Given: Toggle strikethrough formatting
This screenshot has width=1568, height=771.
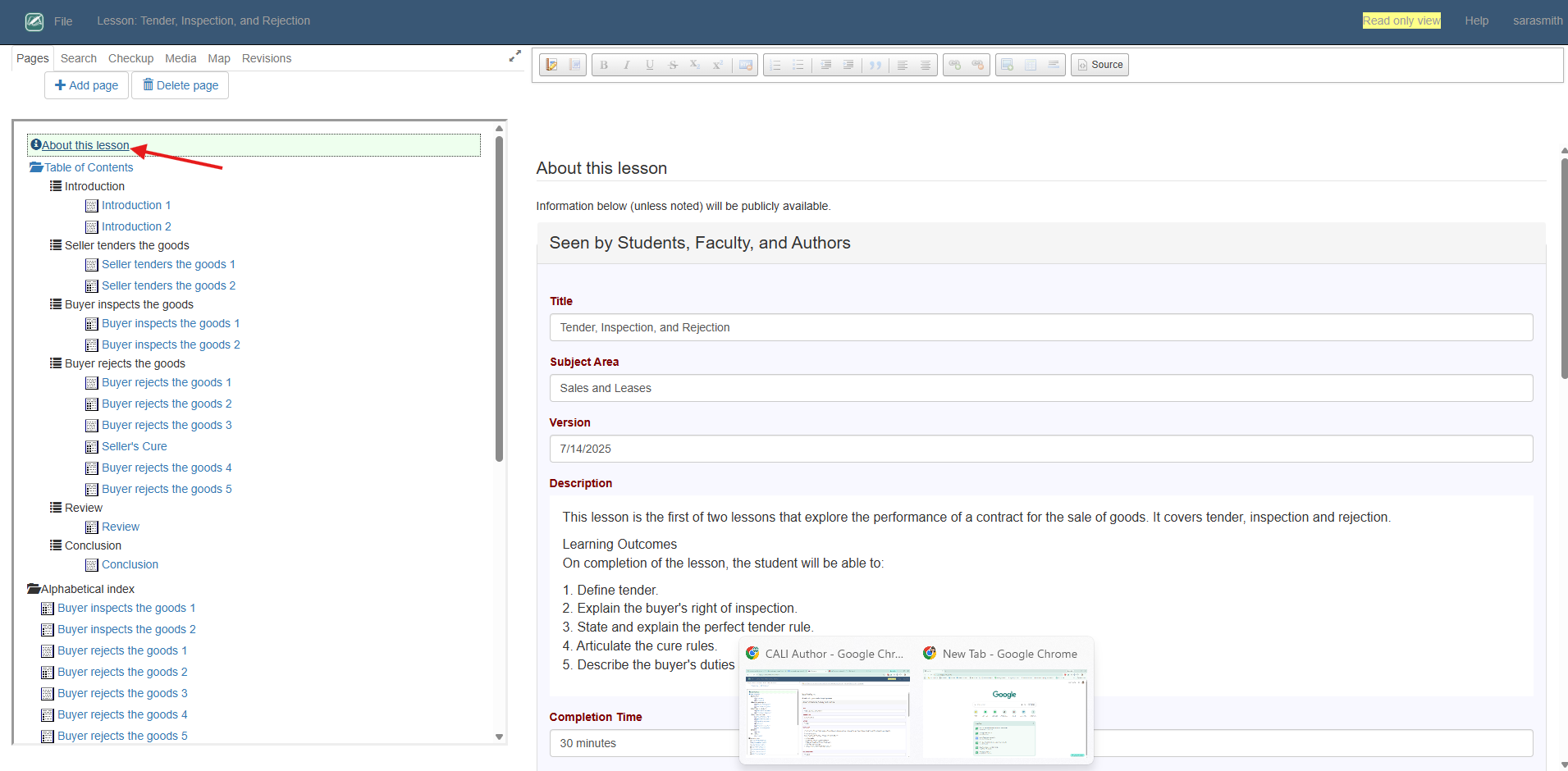Looking at the screenshot, I should pos(673,65).
